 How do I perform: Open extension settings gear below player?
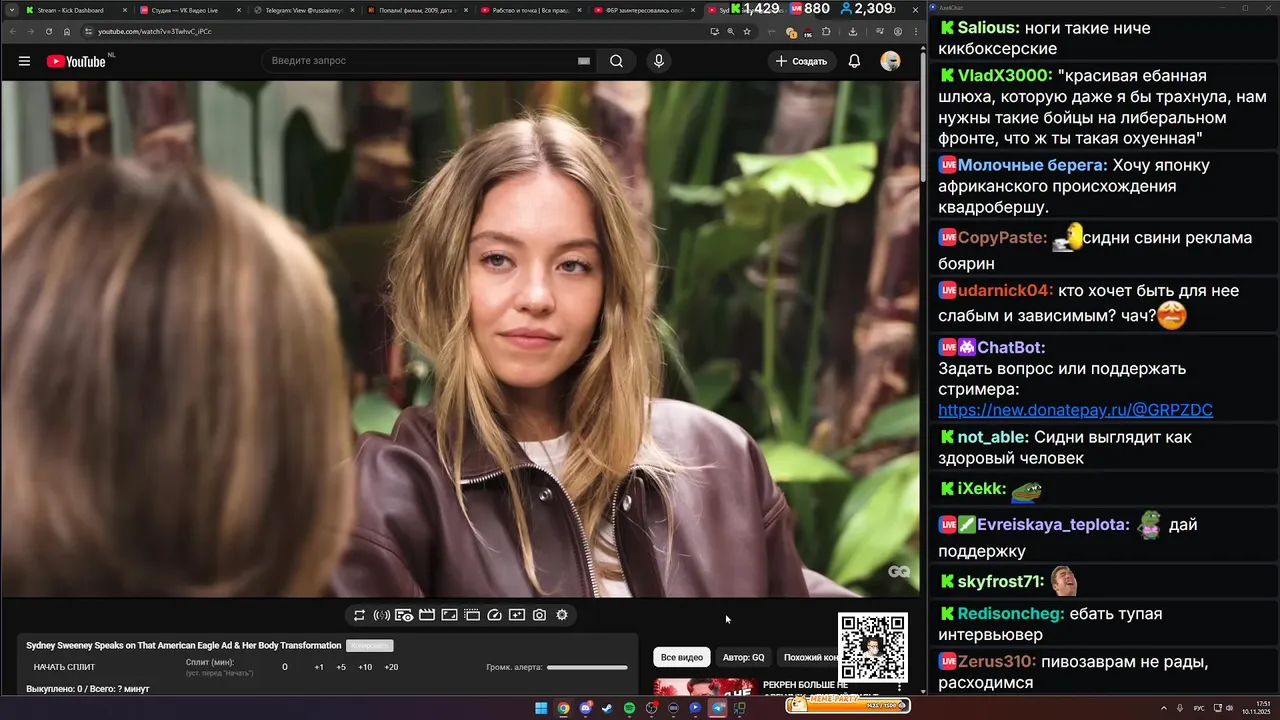tap(562, 615)
